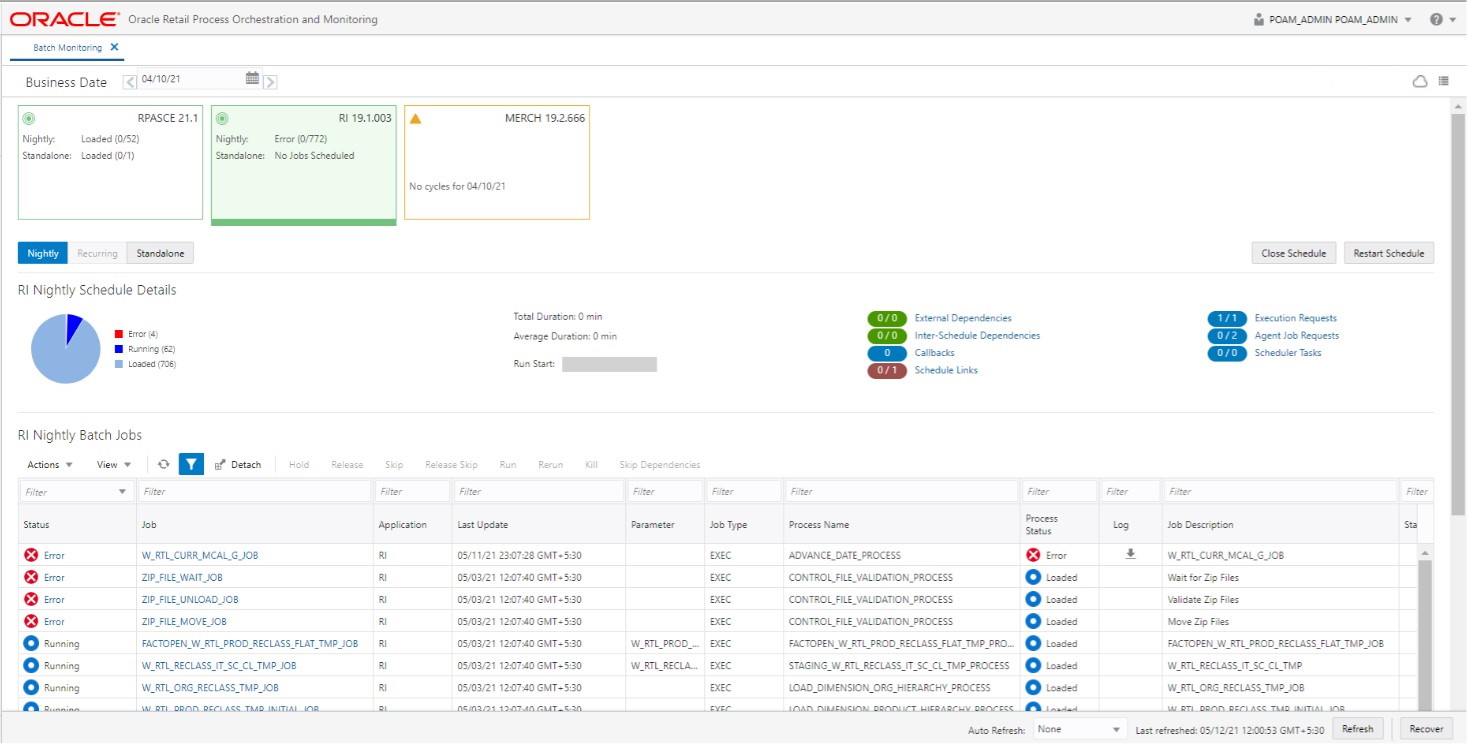Click running icon in W_RTL_RECLASS_IT_SC_CL_TMP_JOB row
The height and width of the screenshot is (747, 1468).
point(31,665)
